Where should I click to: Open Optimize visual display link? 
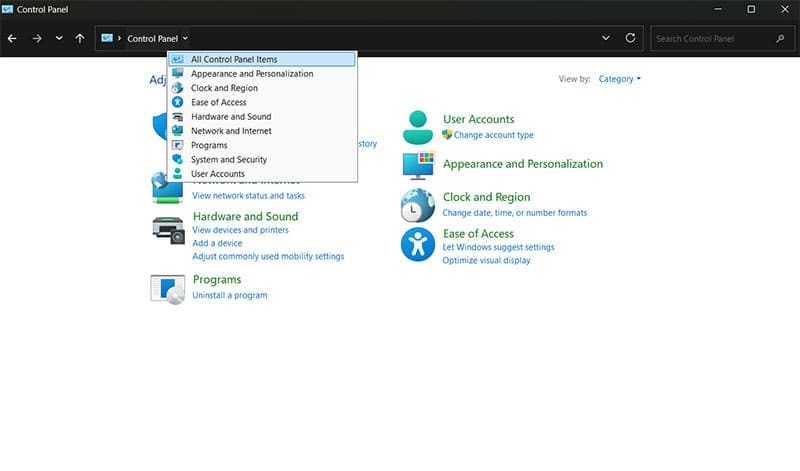tap(486, 260)
